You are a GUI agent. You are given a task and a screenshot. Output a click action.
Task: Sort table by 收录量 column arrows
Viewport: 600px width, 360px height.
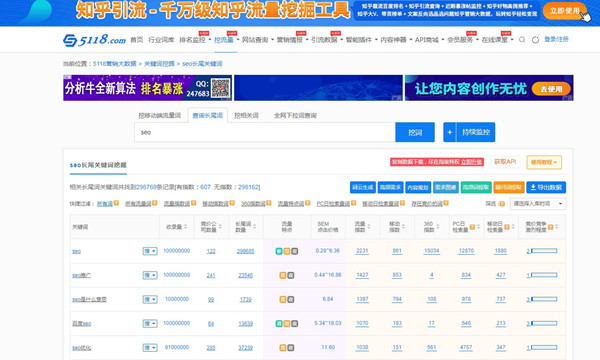(x=186, y=227)
